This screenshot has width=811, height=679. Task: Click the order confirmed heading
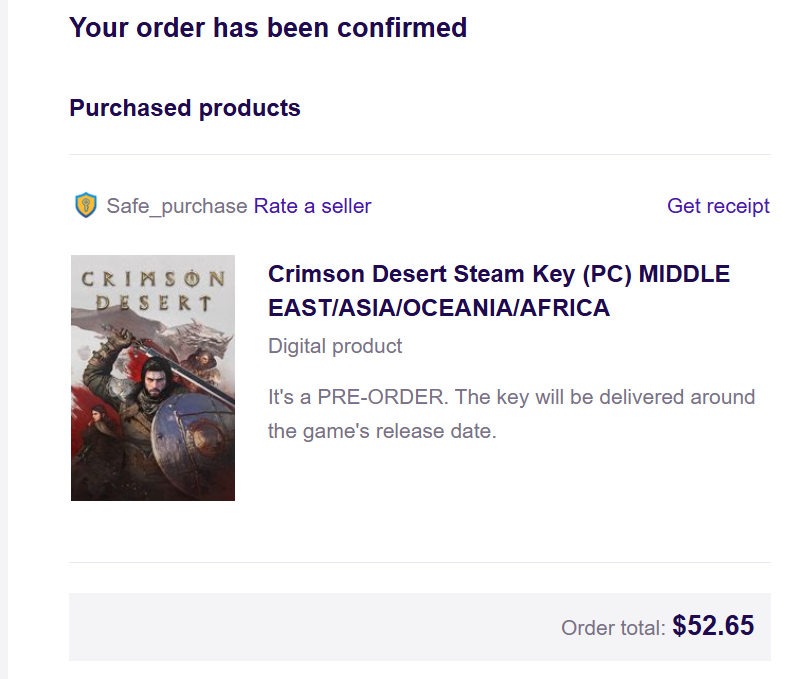click(x=268, y=28)
